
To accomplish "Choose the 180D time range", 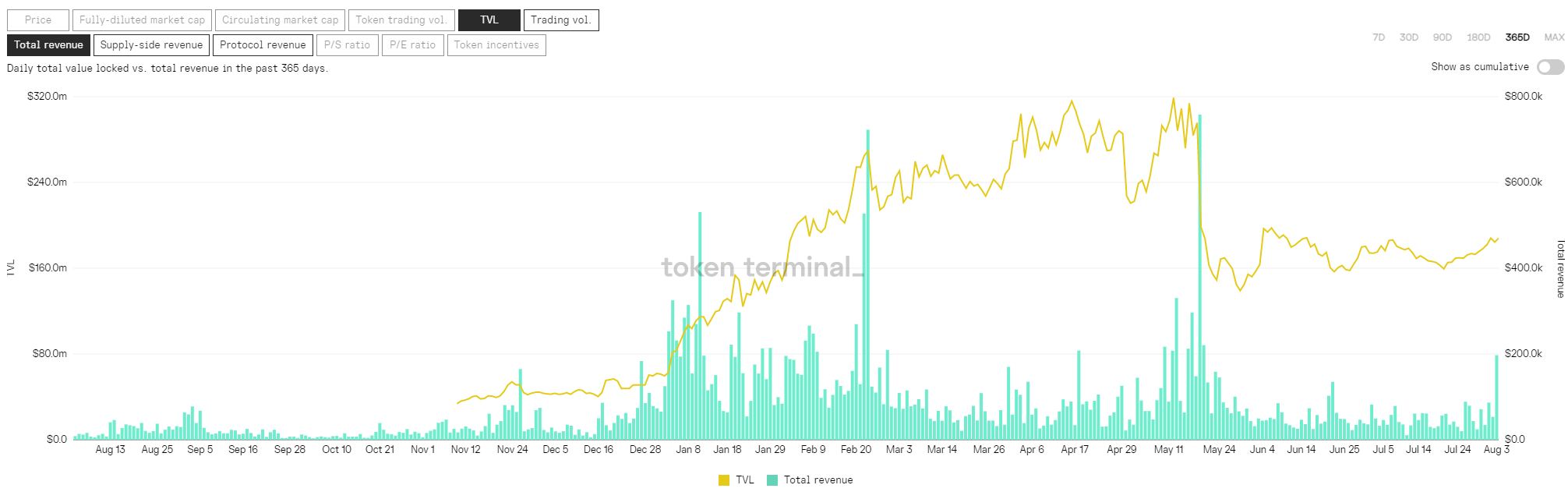I will (x=1478, y=37).
